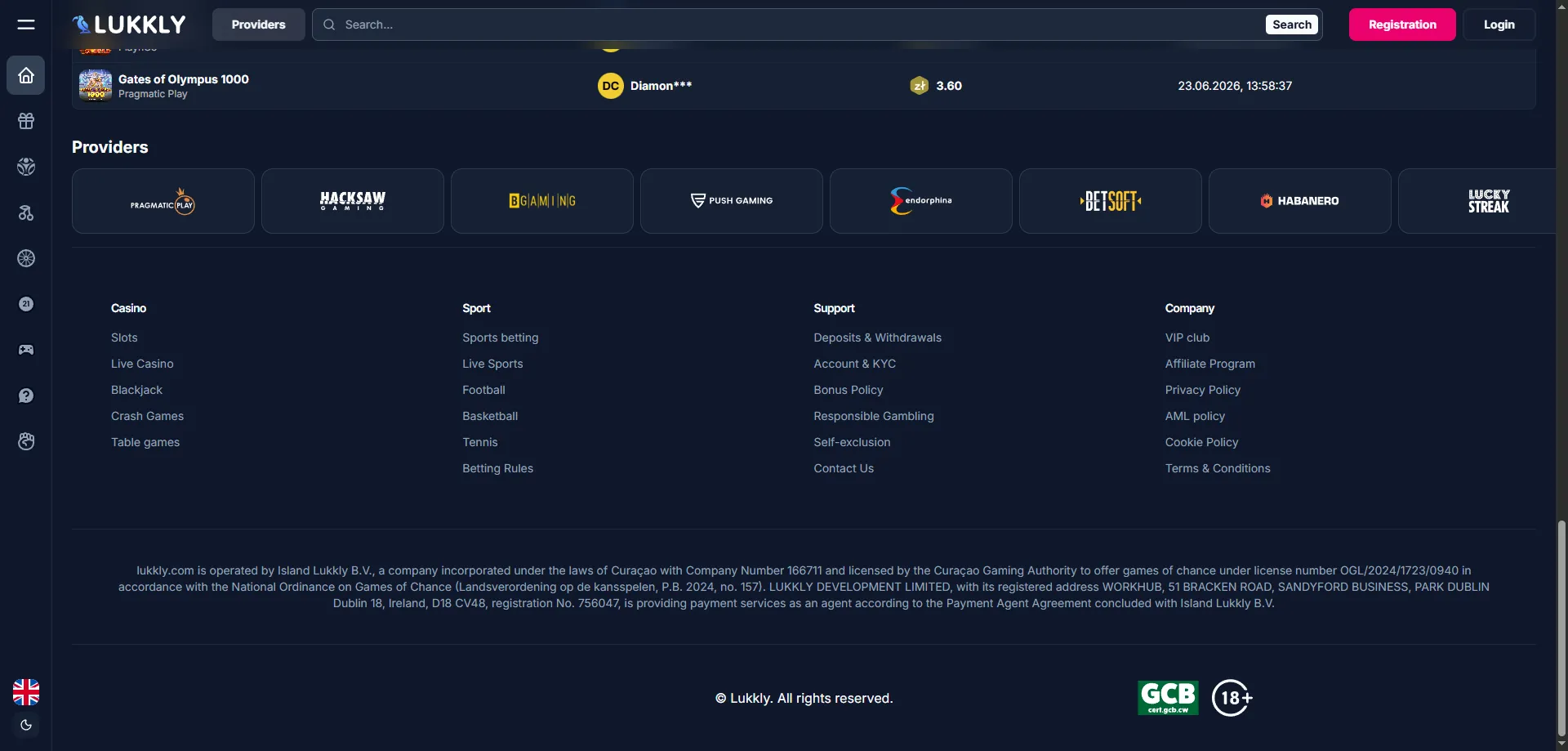Open Deposits & Withdrawals support link
Image resolution: width=1568 pixels, height=751 pixels.
point(877,338)
